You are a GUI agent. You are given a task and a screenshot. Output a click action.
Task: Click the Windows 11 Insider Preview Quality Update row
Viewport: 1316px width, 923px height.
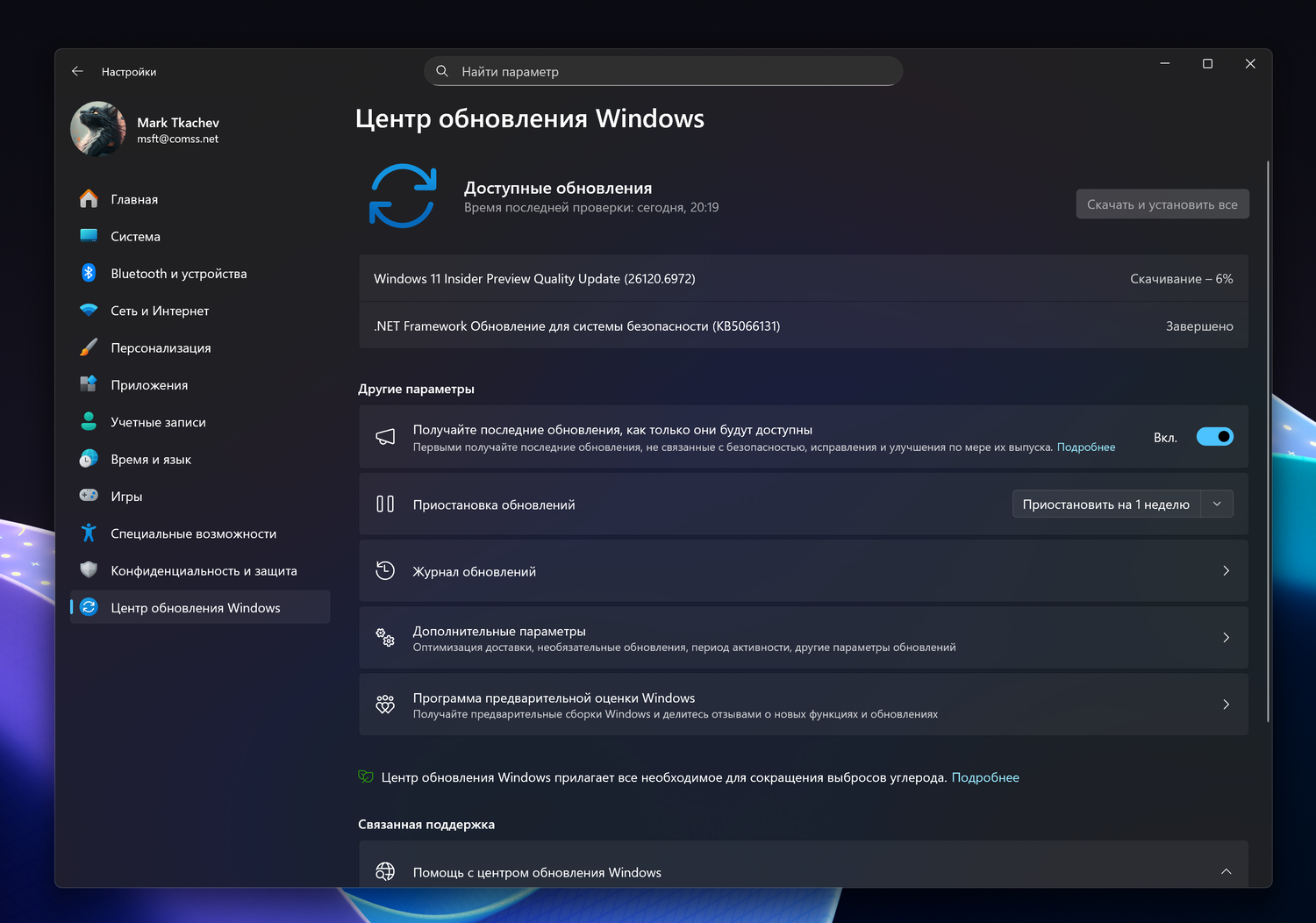tap(804, 278)
